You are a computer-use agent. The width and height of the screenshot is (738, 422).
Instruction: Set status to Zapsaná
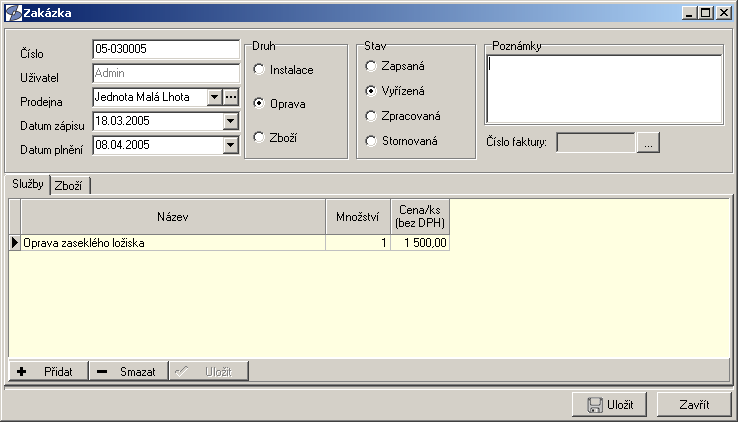tap(372, 66)
